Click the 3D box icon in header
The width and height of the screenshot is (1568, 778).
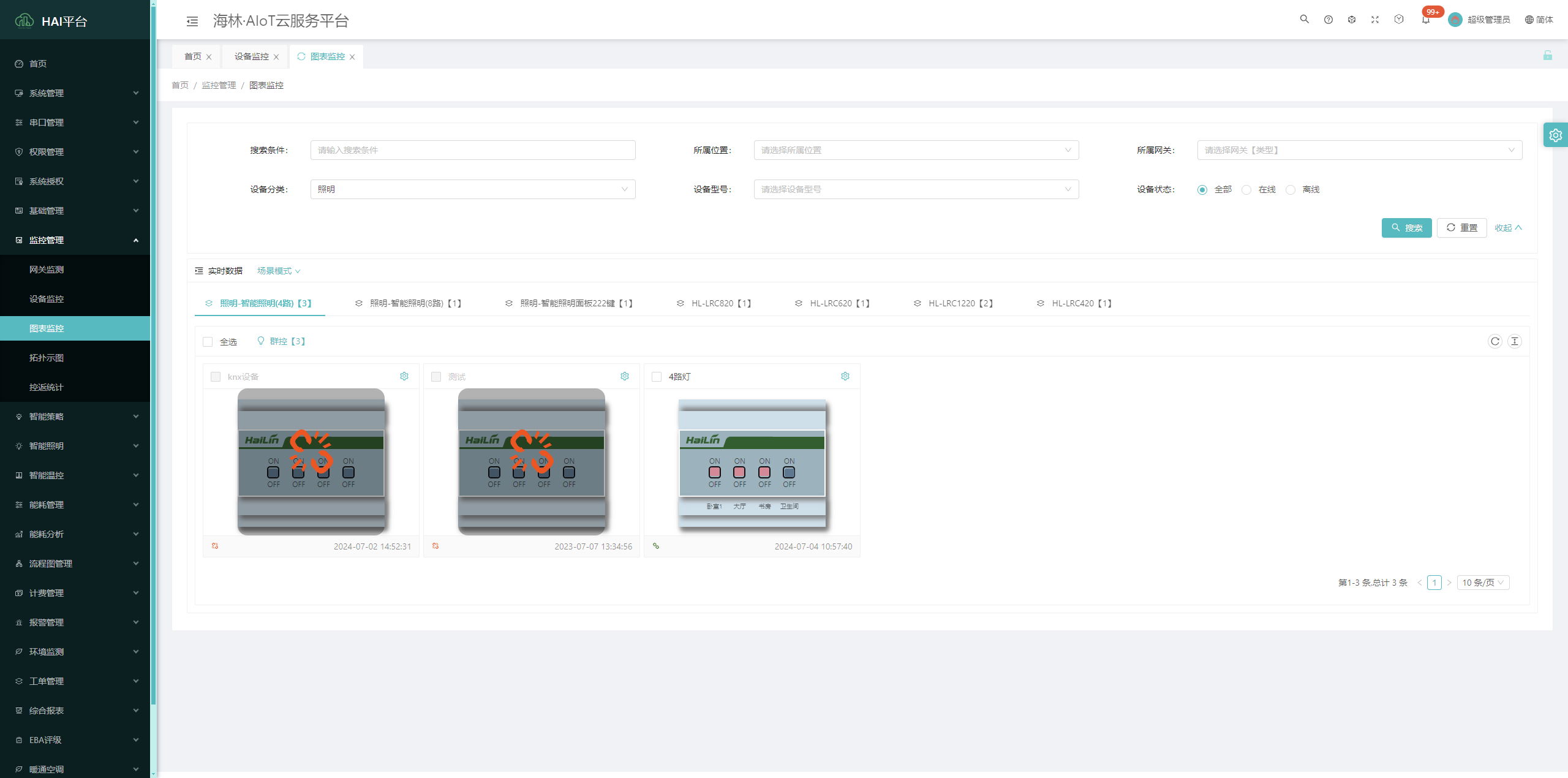1352,20
